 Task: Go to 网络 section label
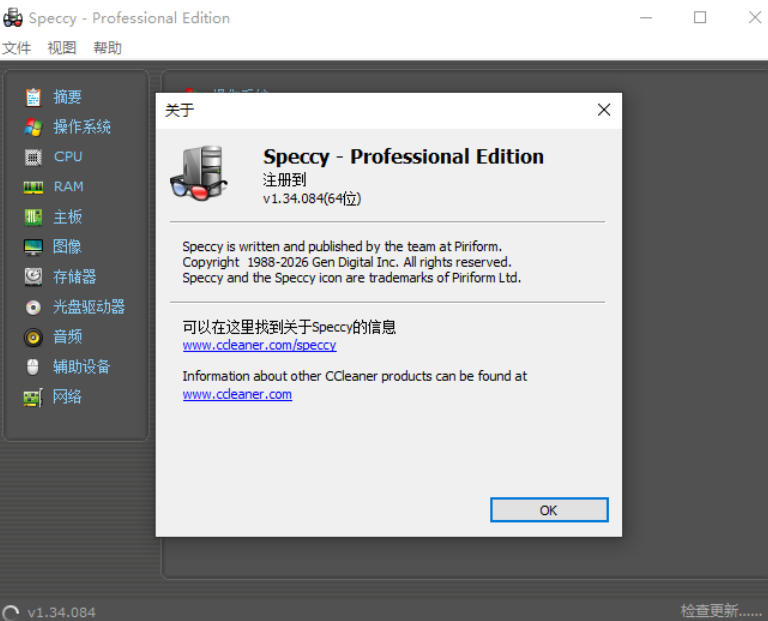(x=67, y=397)
